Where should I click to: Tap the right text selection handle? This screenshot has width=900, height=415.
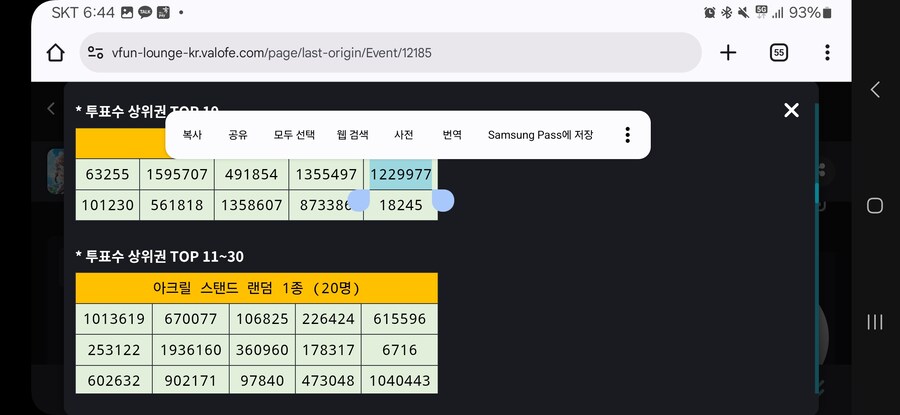(x=443, y=200)
